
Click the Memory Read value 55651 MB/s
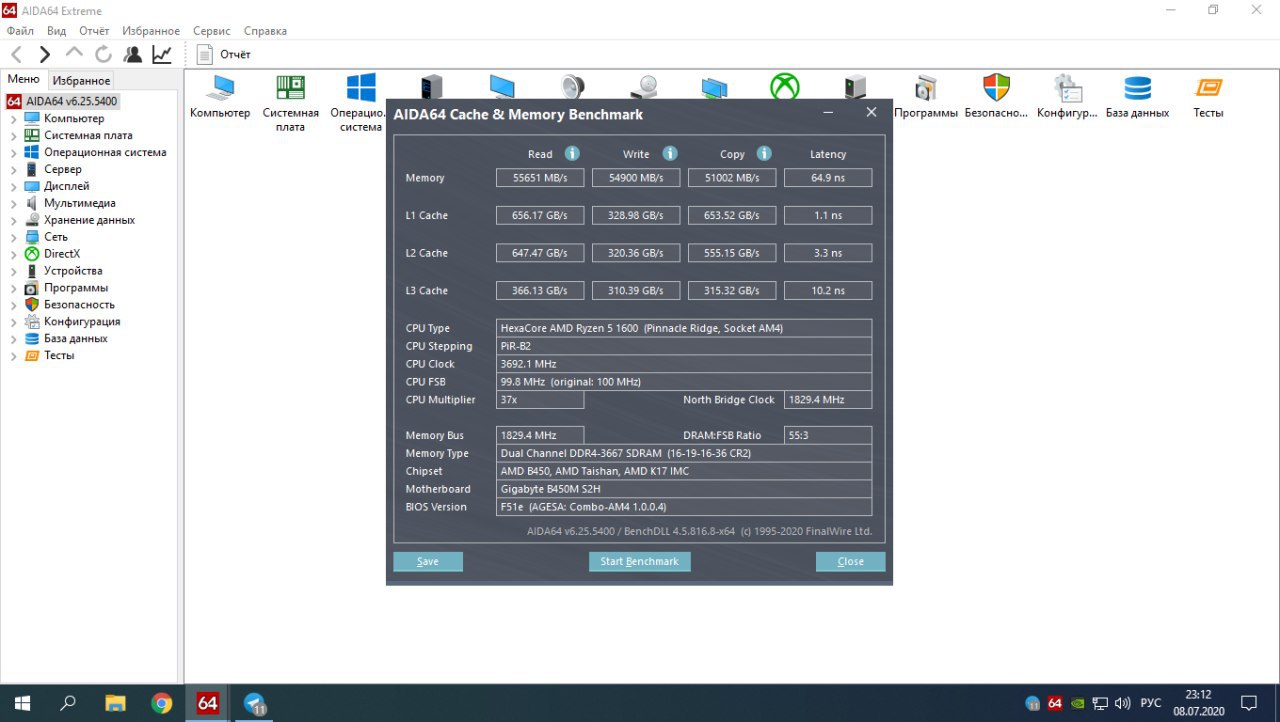[x=540, y=178]
